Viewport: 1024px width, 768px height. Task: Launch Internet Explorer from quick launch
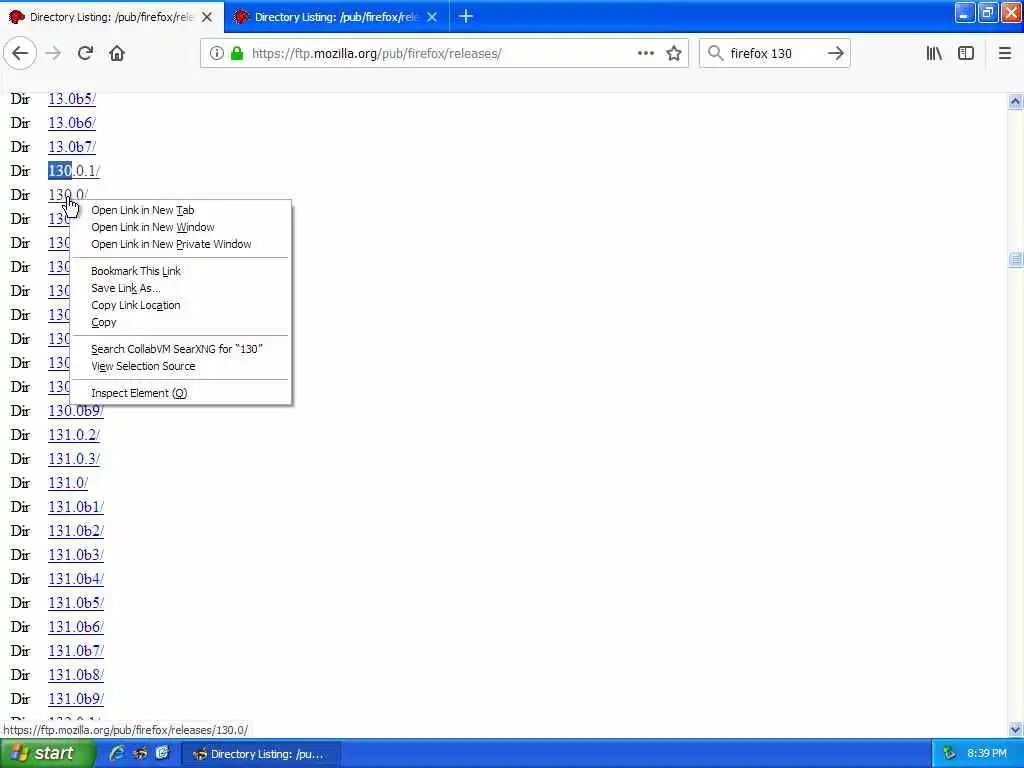(x=117, y=754)
